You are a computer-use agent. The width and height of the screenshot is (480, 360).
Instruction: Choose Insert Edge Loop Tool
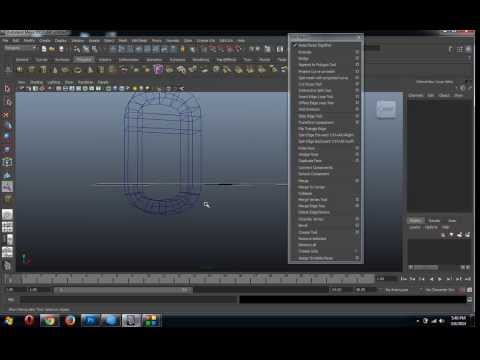[316, 97]
